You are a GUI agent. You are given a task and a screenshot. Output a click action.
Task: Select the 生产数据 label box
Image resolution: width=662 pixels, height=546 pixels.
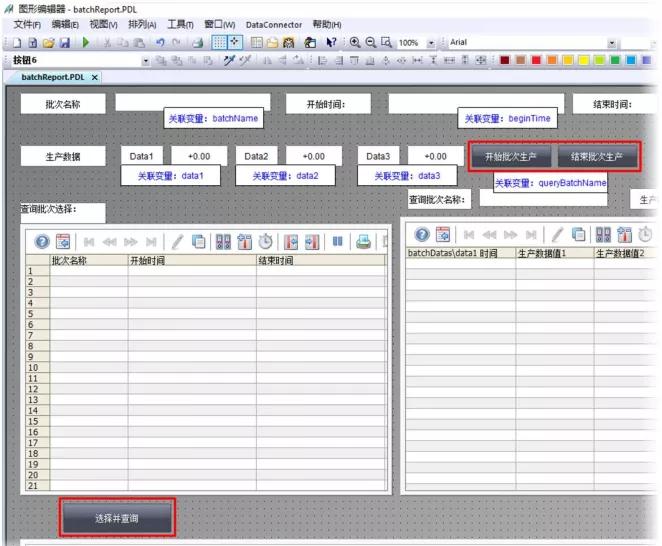(63, 157)
